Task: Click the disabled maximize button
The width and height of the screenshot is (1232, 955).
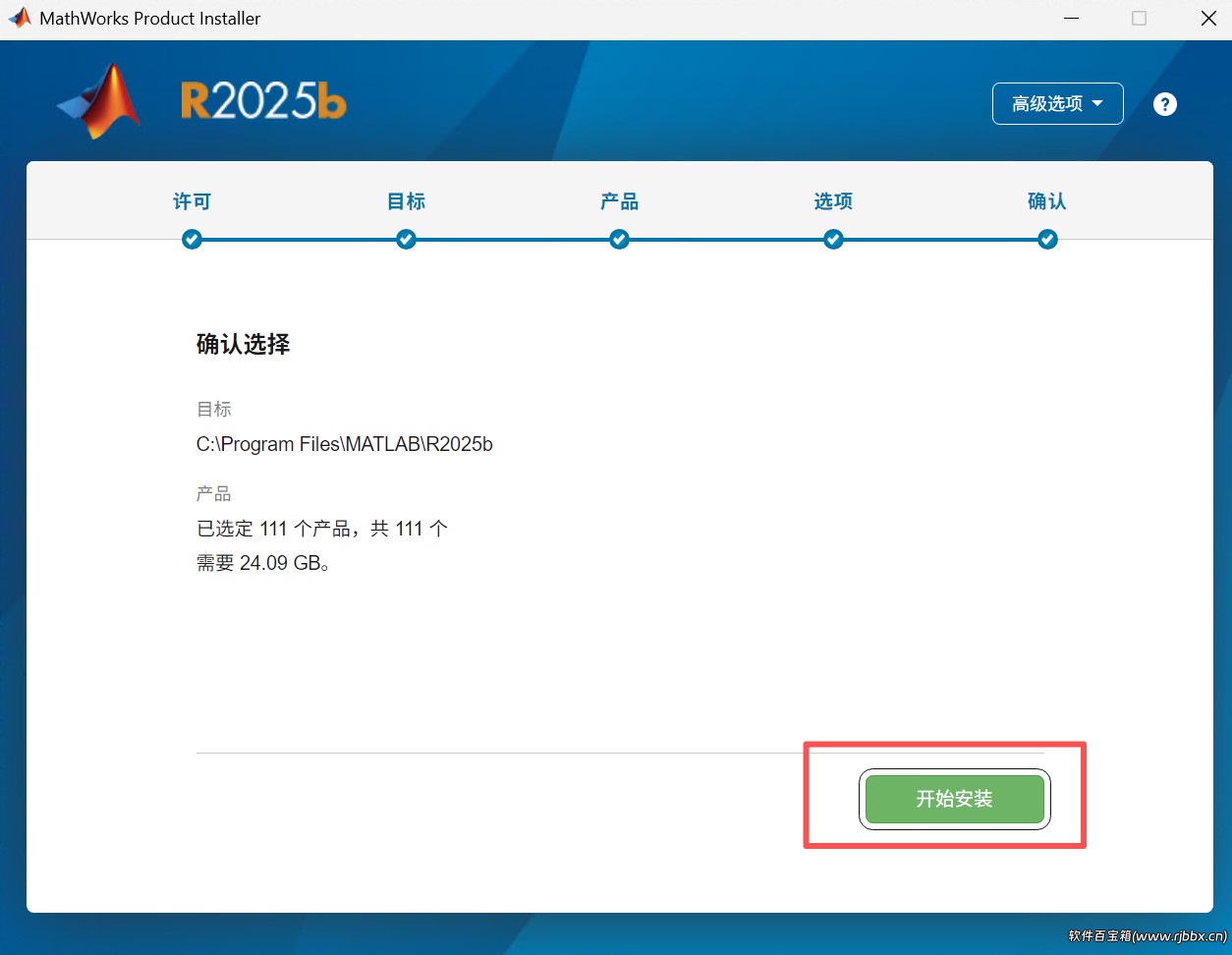Action: click(x=1140, y=19)
